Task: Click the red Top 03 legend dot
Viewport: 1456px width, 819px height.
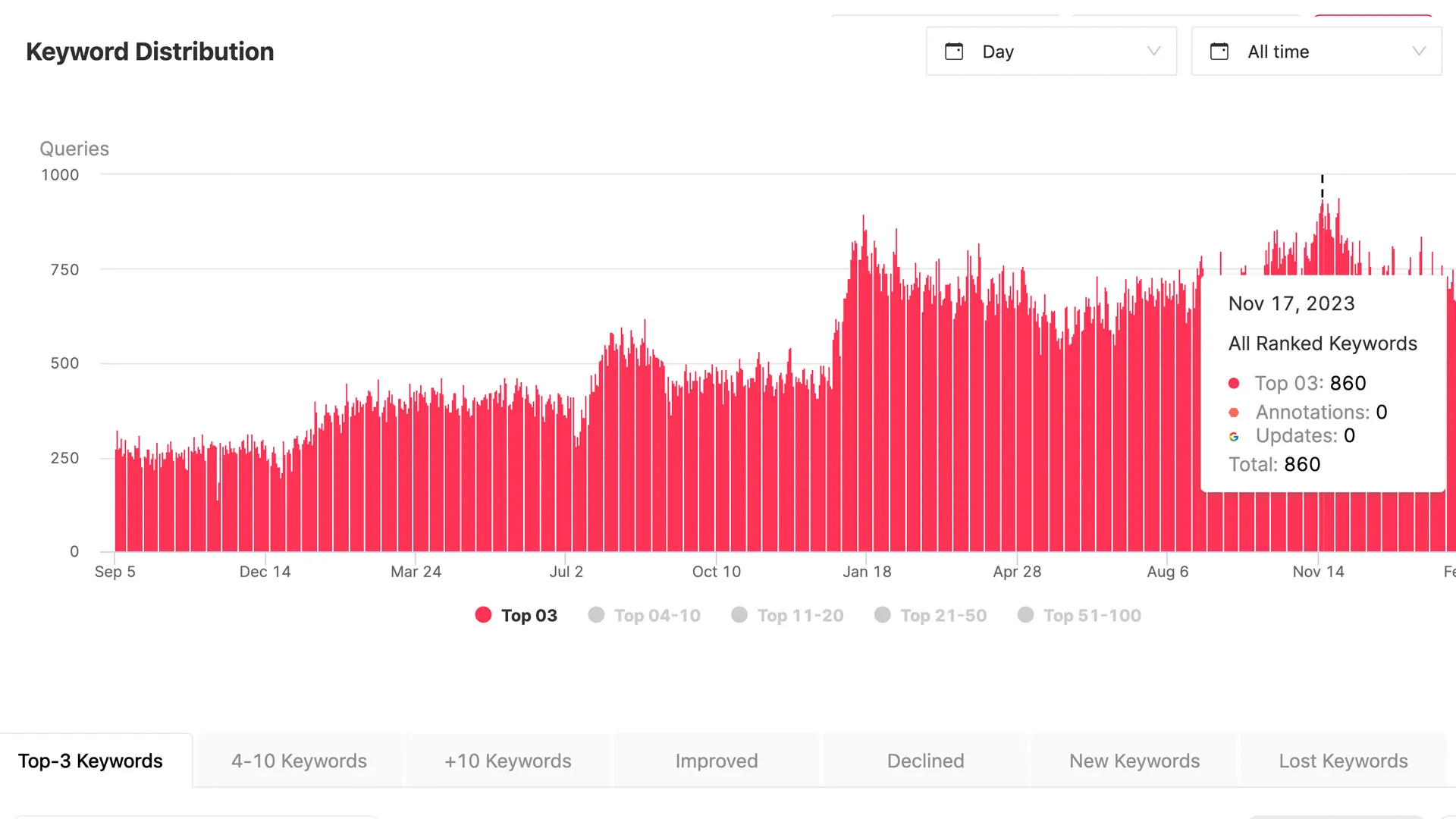Action: click(483, 615)
